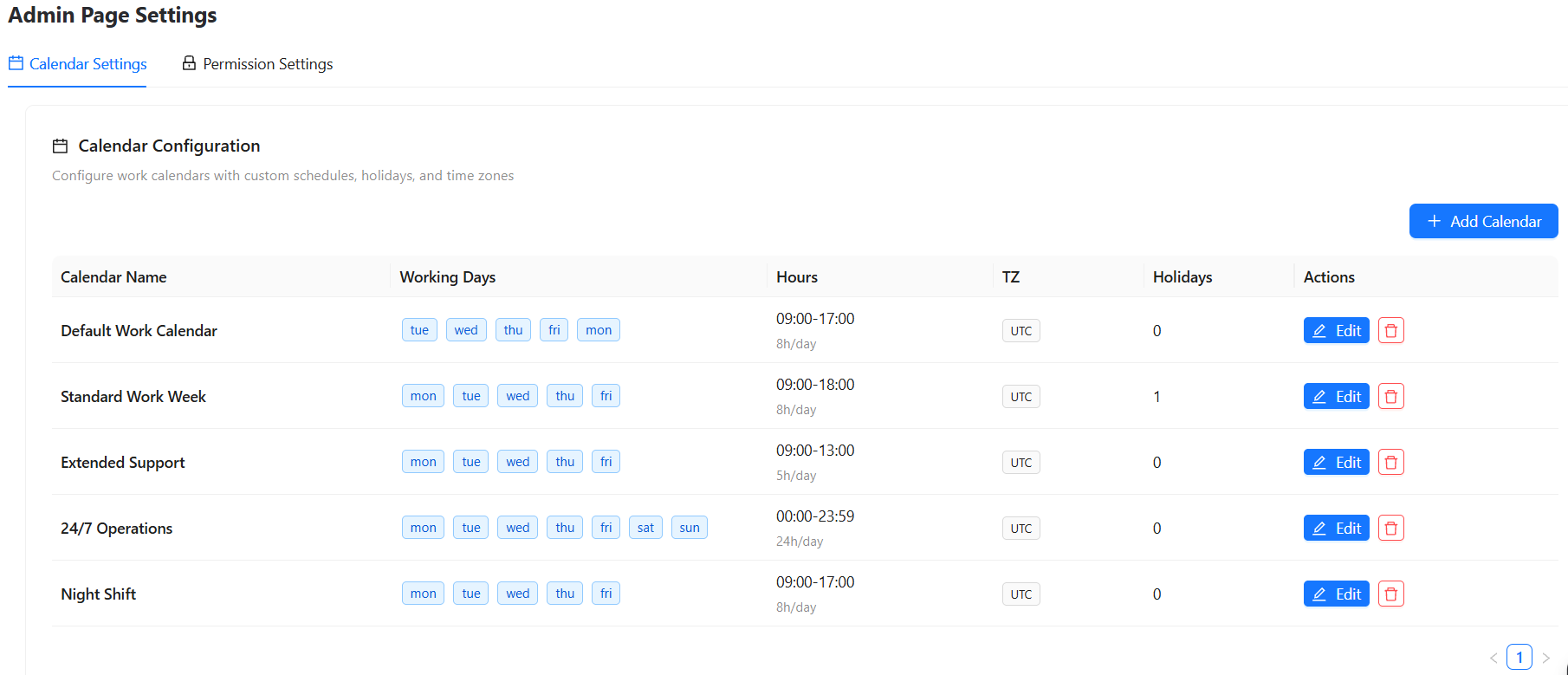The image size is (1568, 675).
Task: Click the Admin Page Settings title
Action: [x=113, y=16]
